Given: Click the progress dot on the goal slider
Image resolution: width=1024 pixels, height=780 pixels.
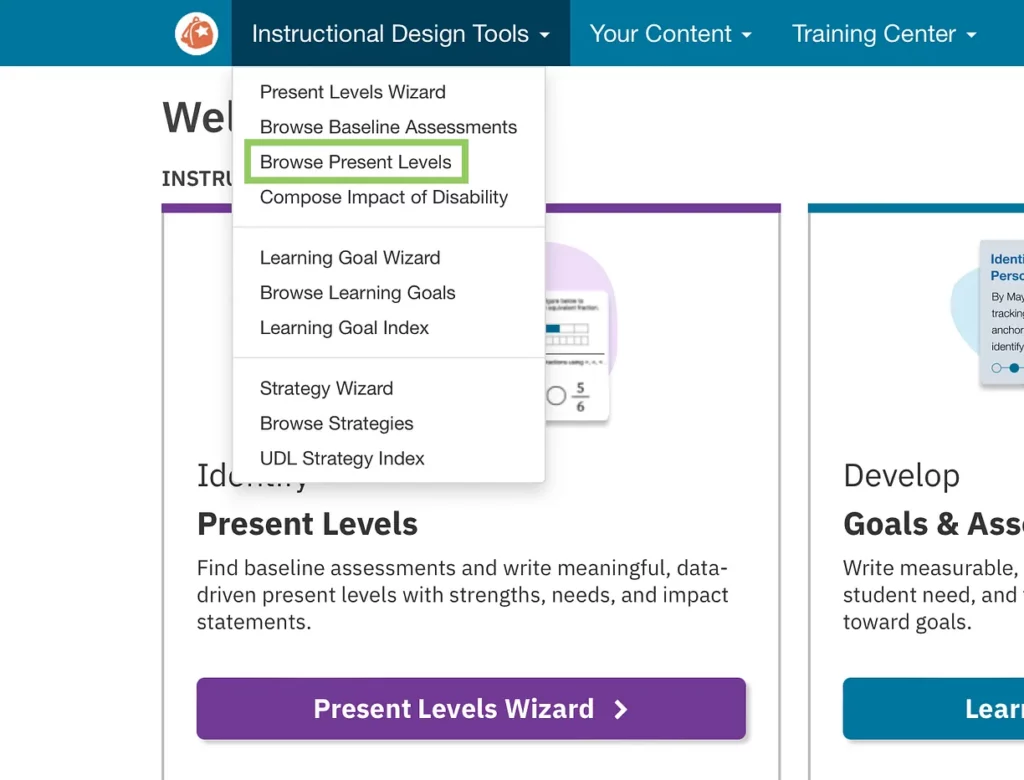Looking at the screenshot, I should click(x=1013, y=368).
